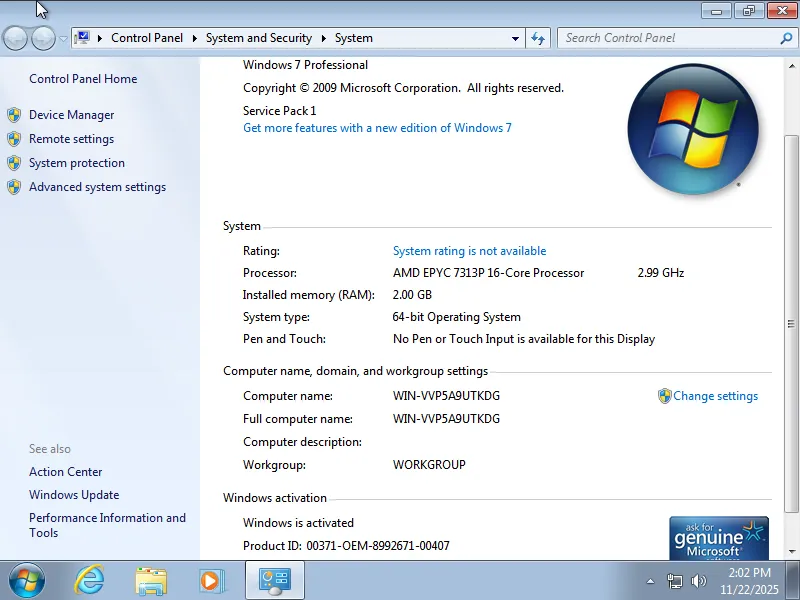Open address bar previous locations dropdown
800x600 pixels.
(x=515, y=38)
